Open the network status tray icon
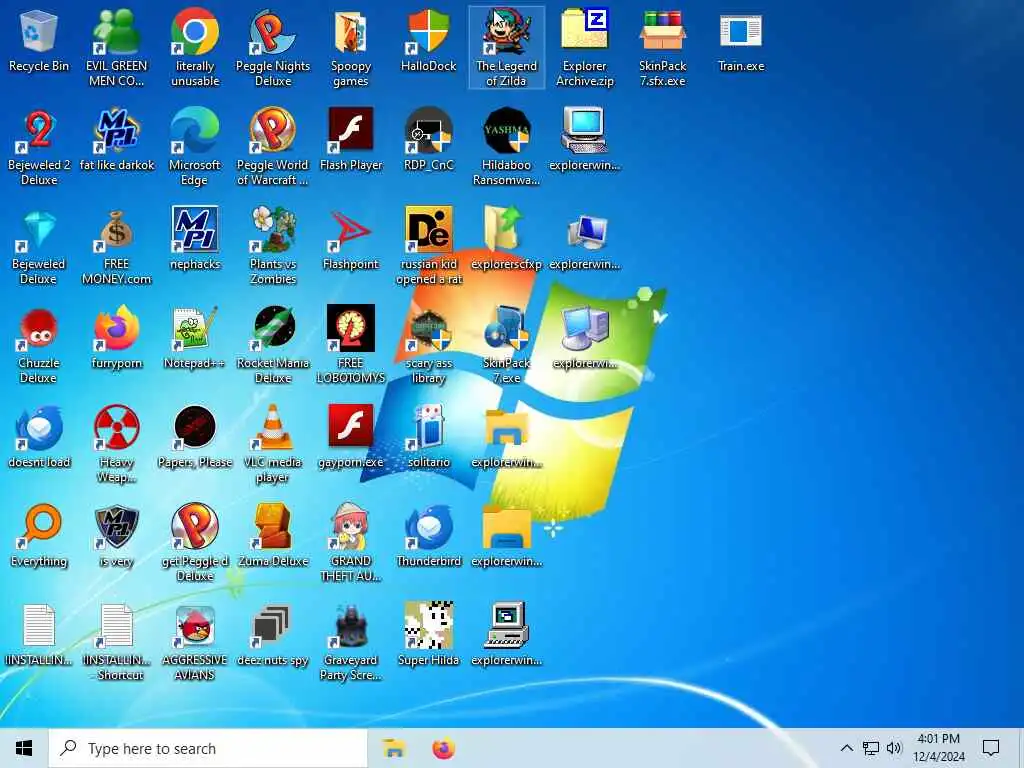1024x768 pixels. click(x=871, y=748)
